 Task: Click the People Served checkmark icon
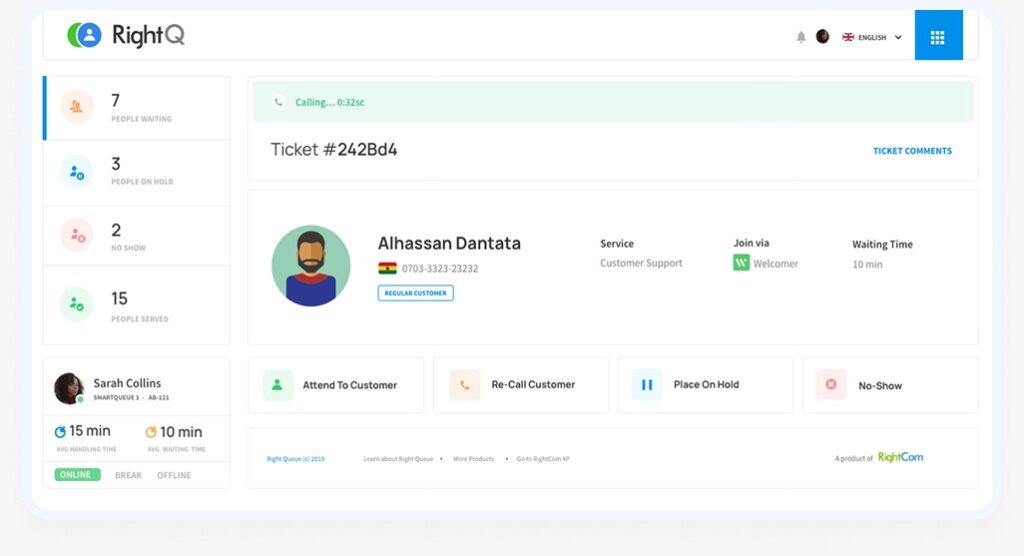point(77,304)
